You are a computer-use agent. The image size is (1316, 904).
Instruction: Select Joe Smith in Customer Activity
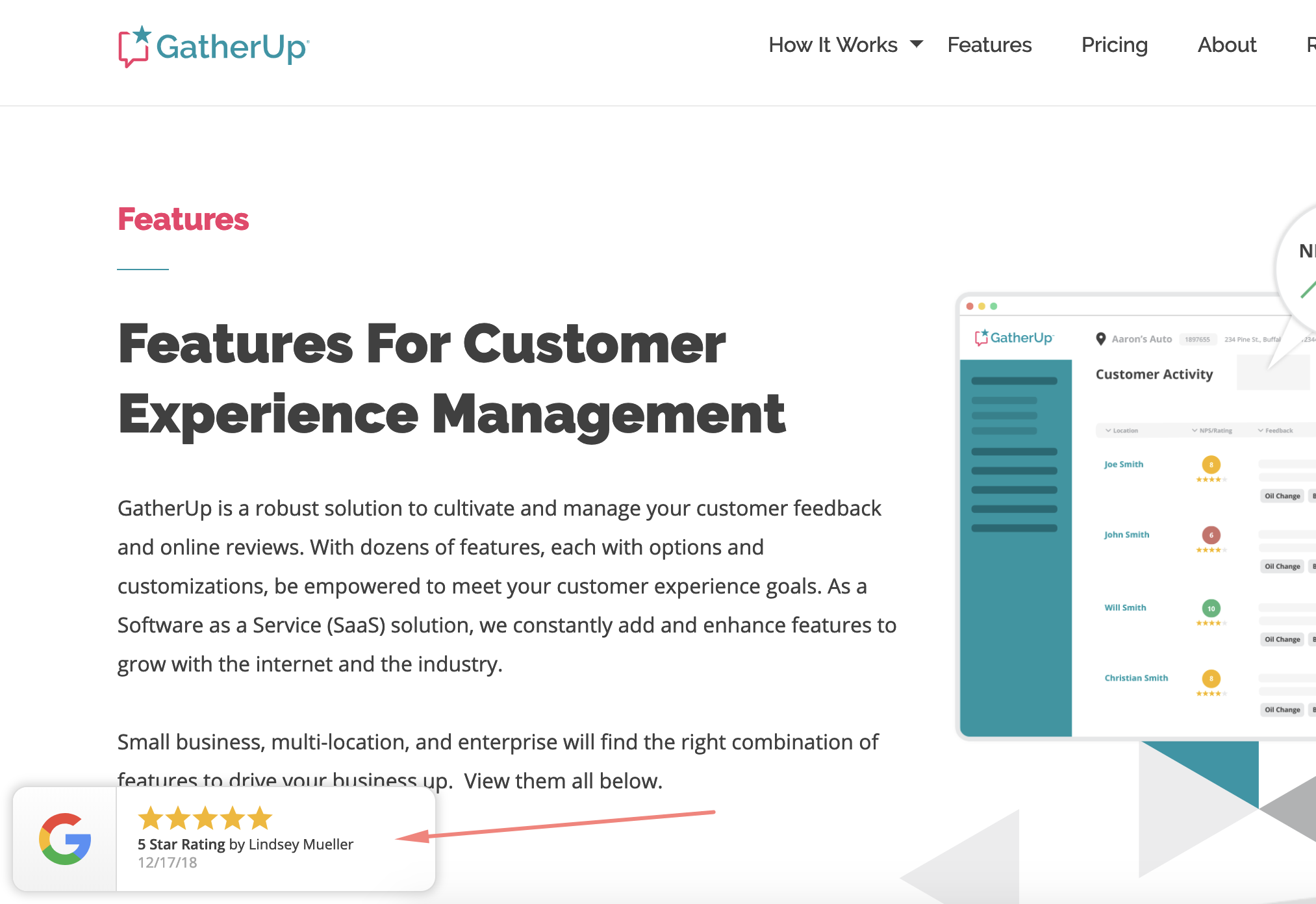(x=1124, y=464)
